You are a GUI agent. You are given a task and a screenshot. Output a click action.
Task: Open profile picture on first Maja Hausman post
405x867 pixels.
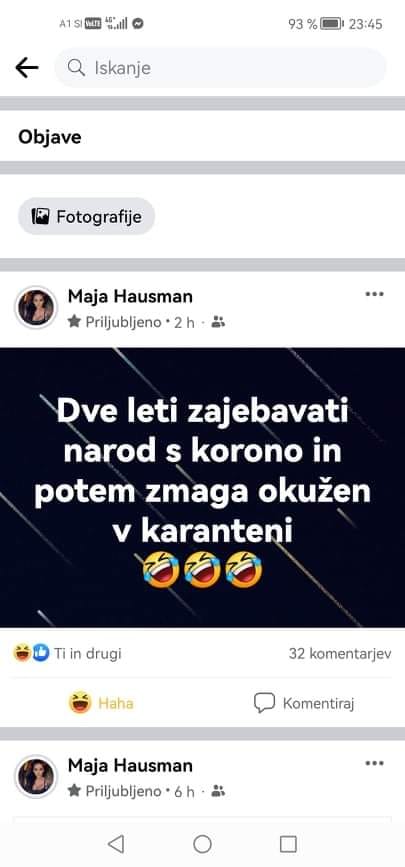coord(36,307)
